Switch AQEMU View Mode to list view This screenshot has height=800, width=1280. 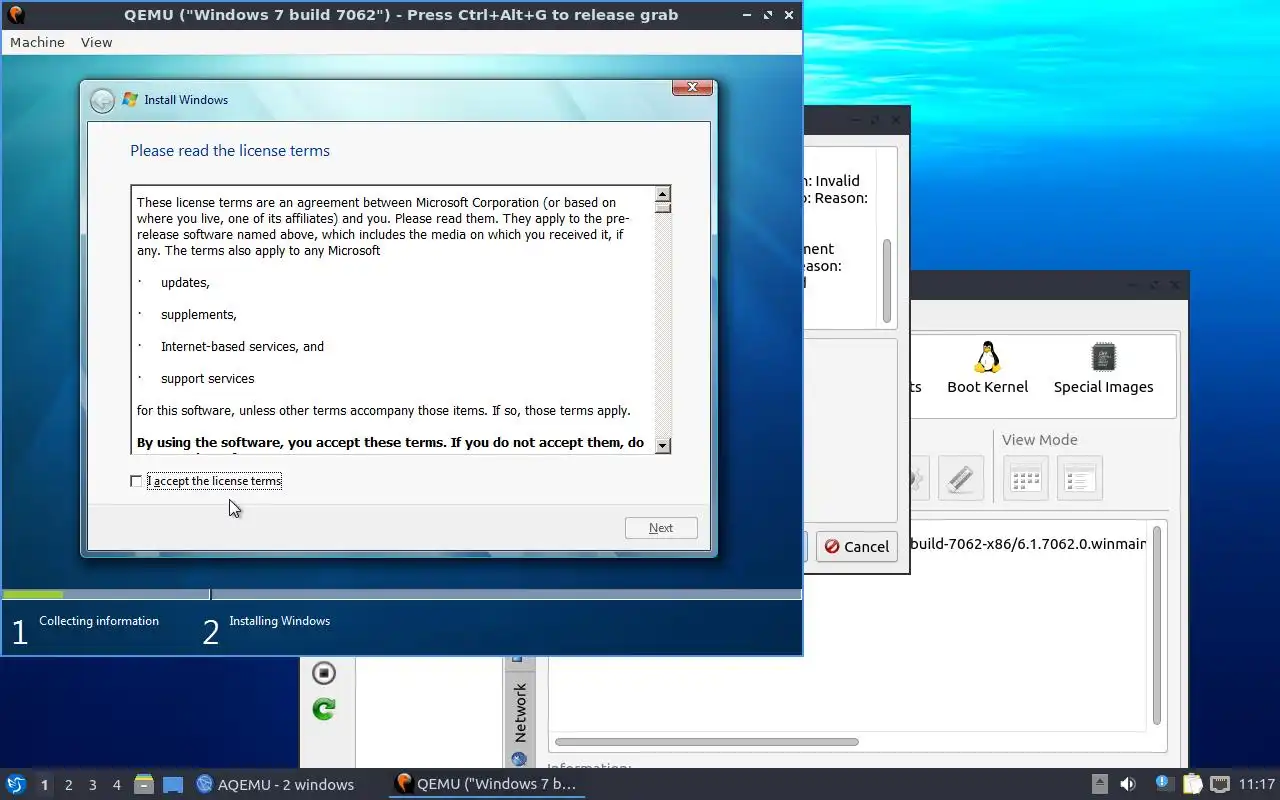point(1079,478)
